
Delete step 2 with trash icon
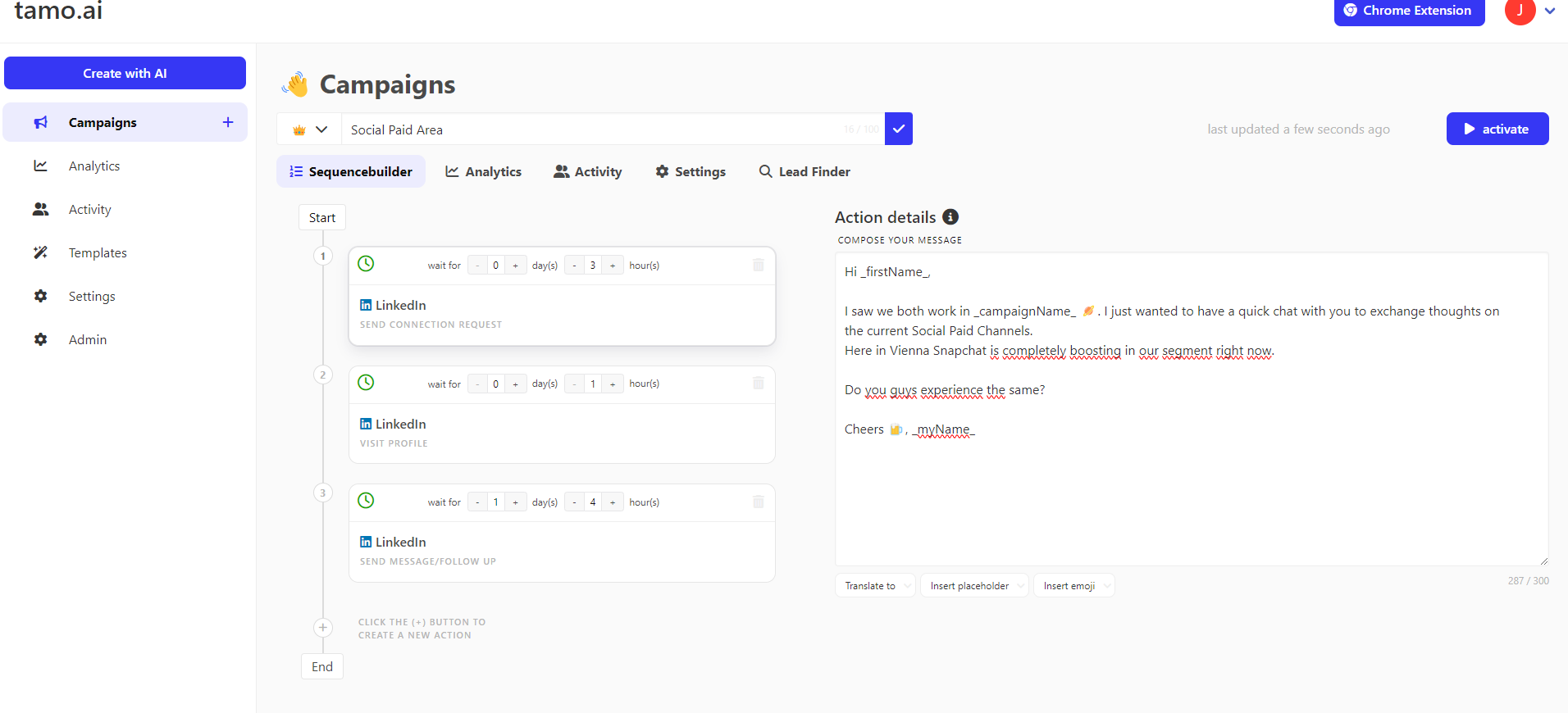pyautogui.click(x=759, y=383)
